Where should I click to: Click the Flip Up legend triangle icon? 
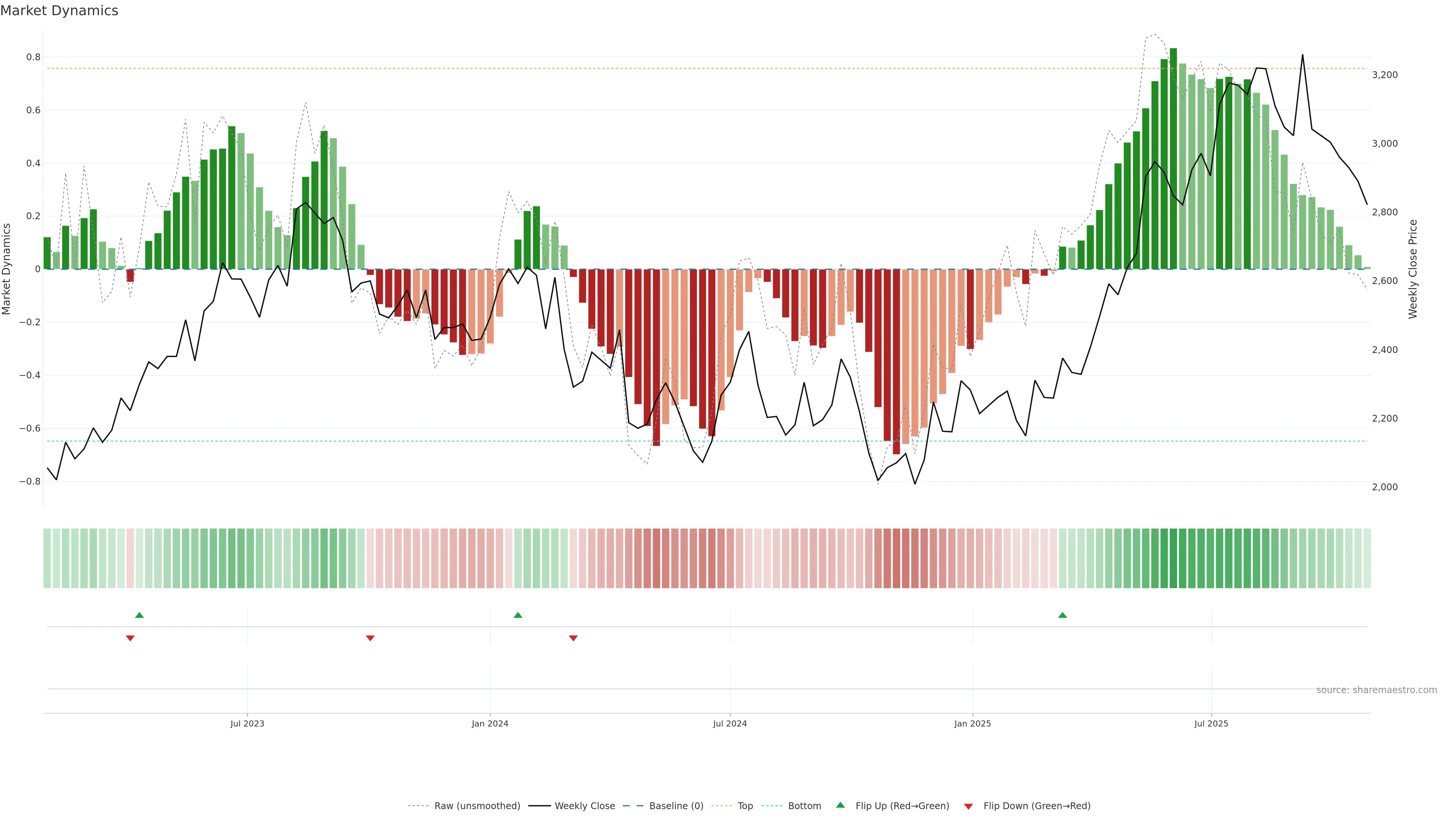pos(840,805)
